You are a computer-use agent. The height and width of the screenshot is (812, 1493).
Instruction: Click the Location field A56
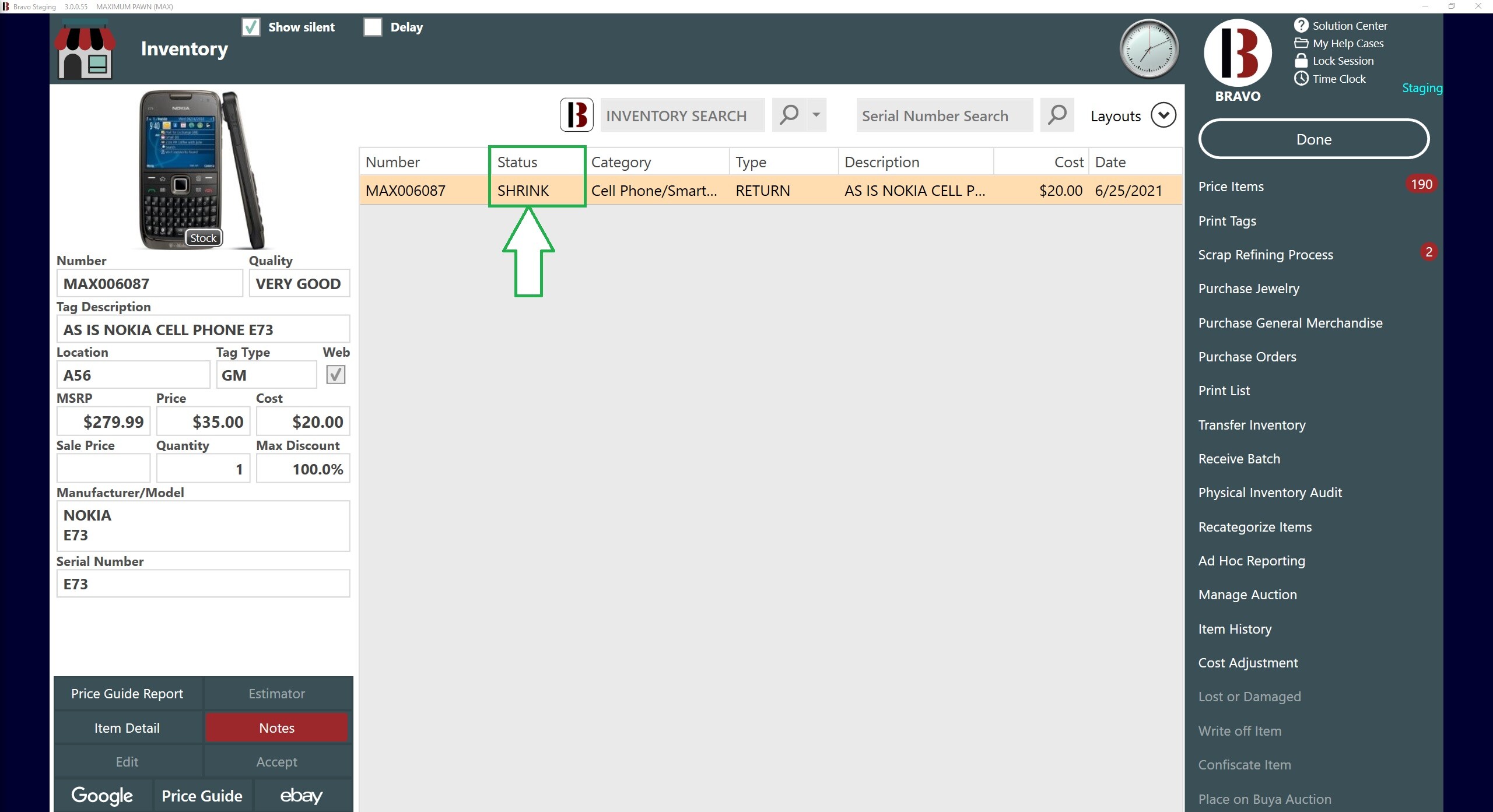tap(133, 375)
